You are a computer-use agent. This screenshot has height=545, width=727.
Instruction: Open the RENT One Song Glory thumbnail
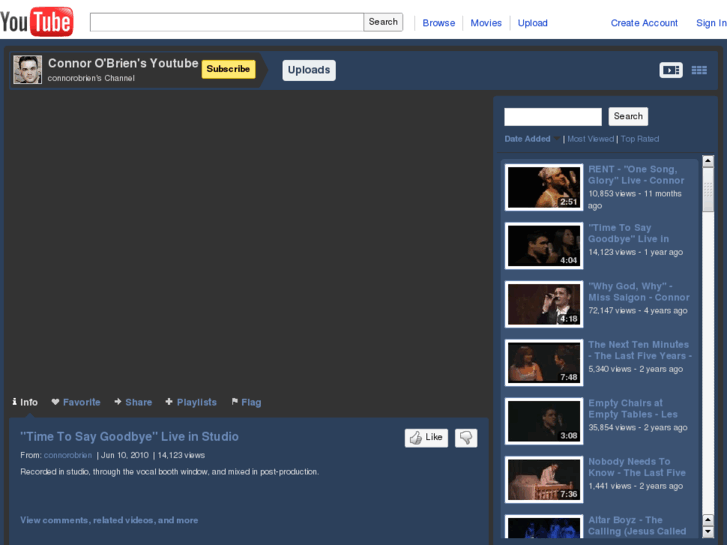[x=544, y=187]
